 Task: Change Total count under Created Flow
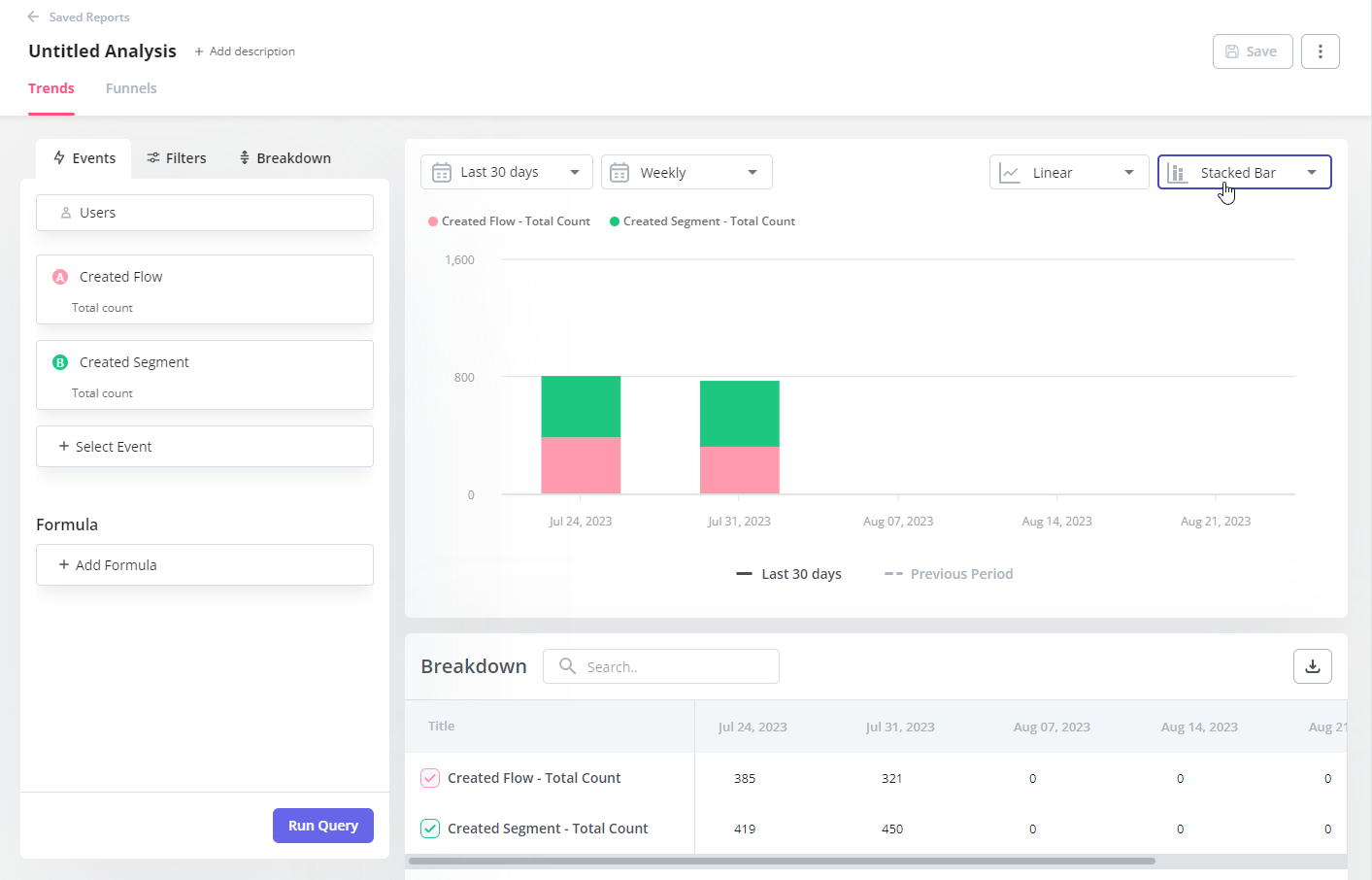click(x=102, y=308)
